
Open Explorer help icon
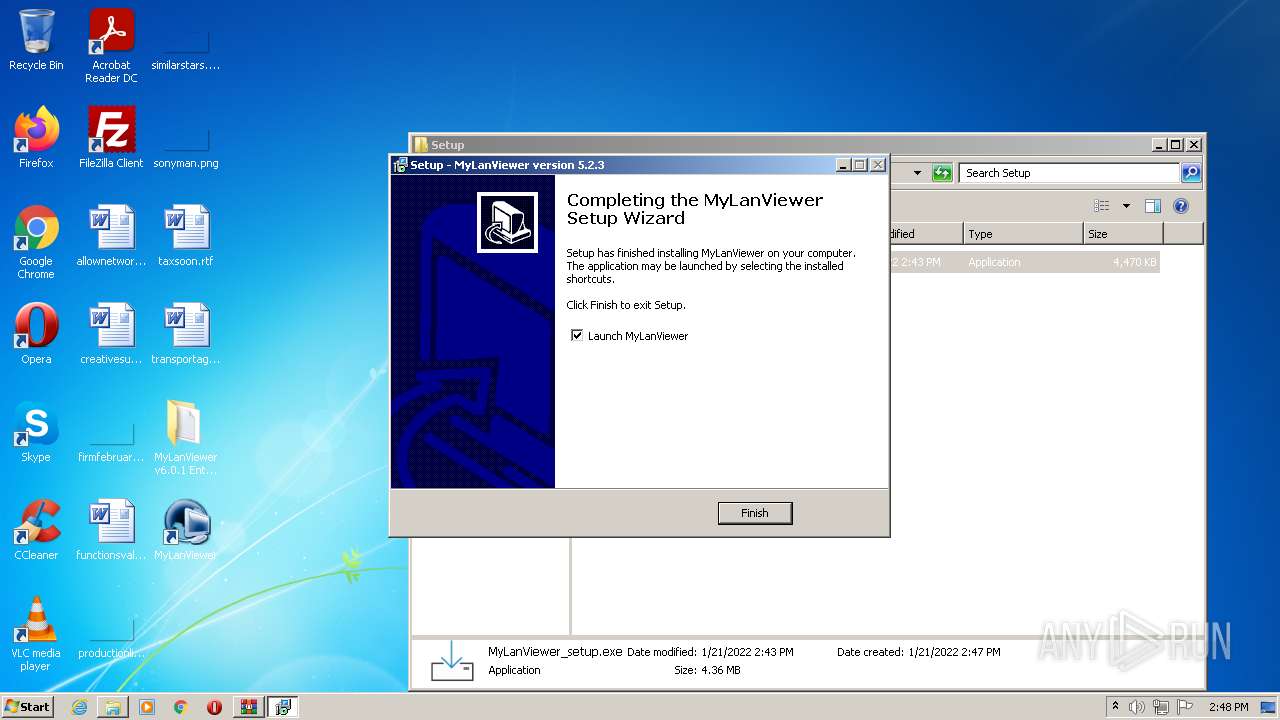click(x=1180, y=206)
